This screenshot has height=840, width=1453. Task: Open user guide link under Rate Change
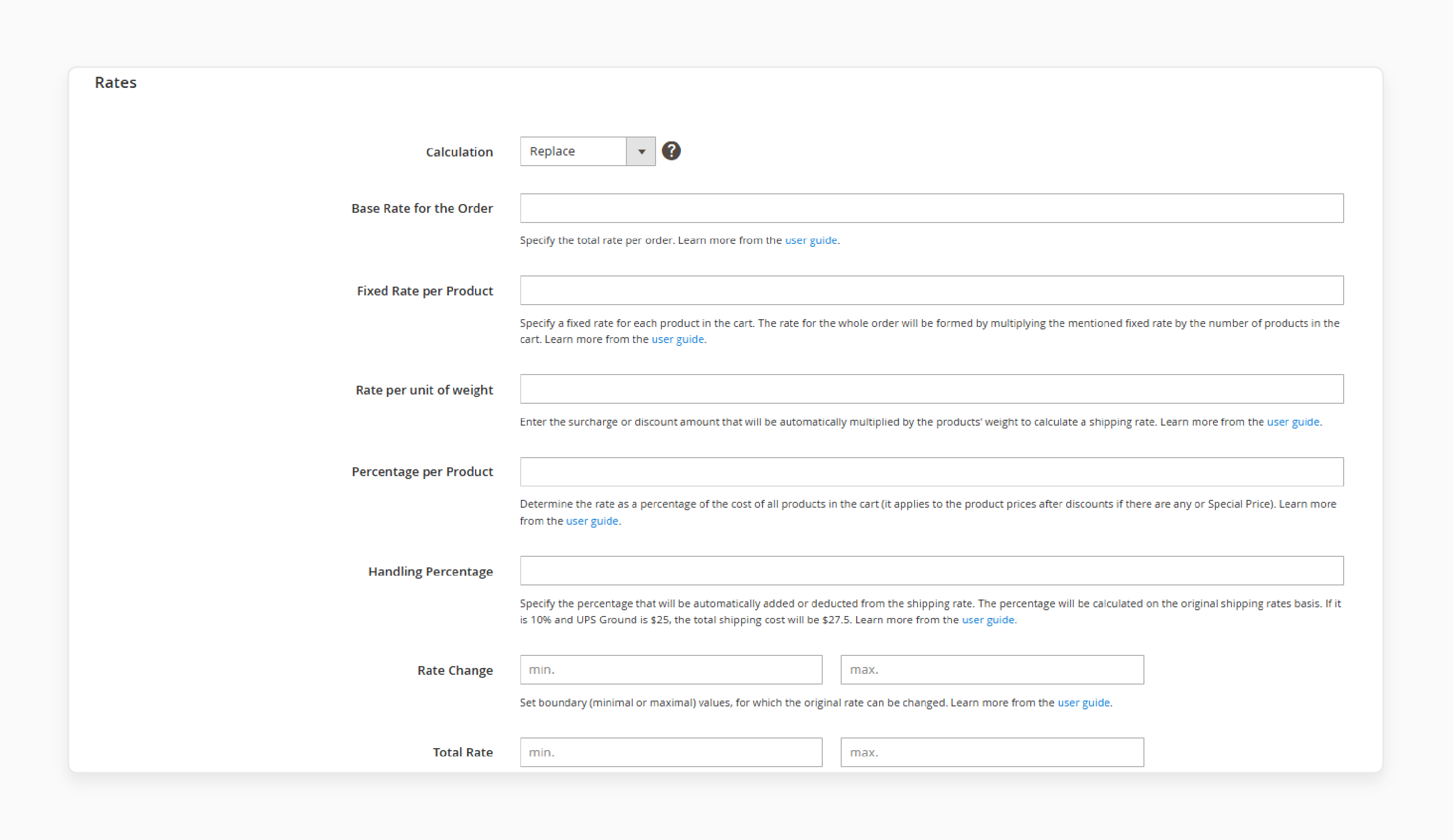(1083, 703)
